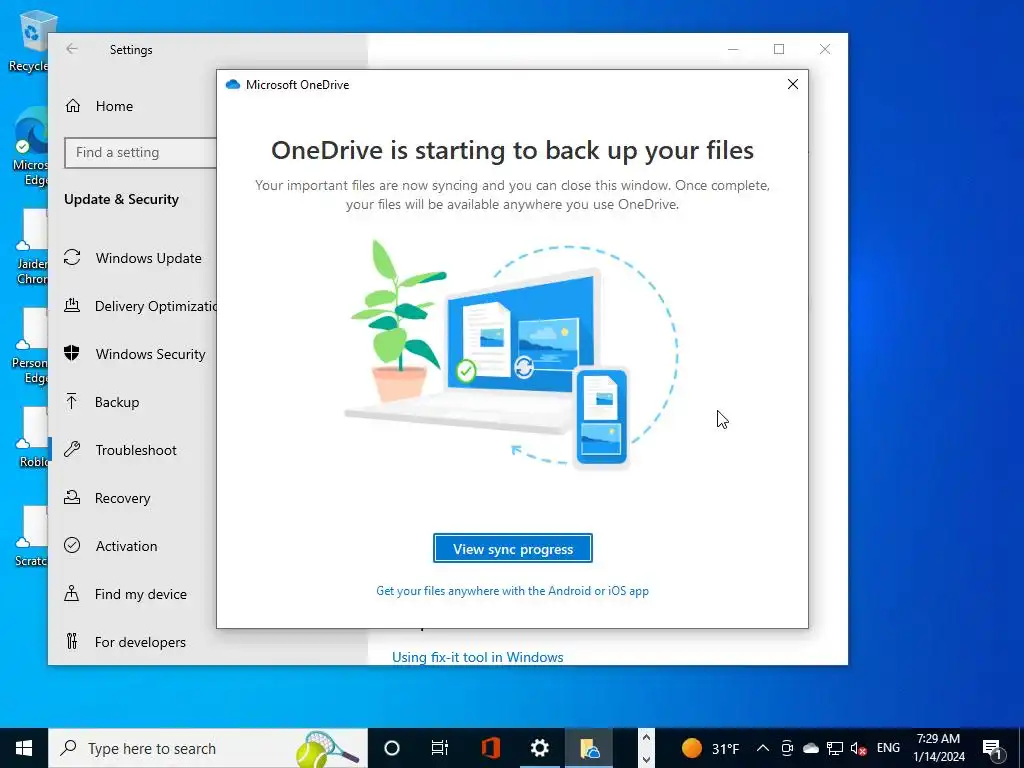Open the notification Action Center icon
The image size is (1024, 768).
click(x=991, y=748)
